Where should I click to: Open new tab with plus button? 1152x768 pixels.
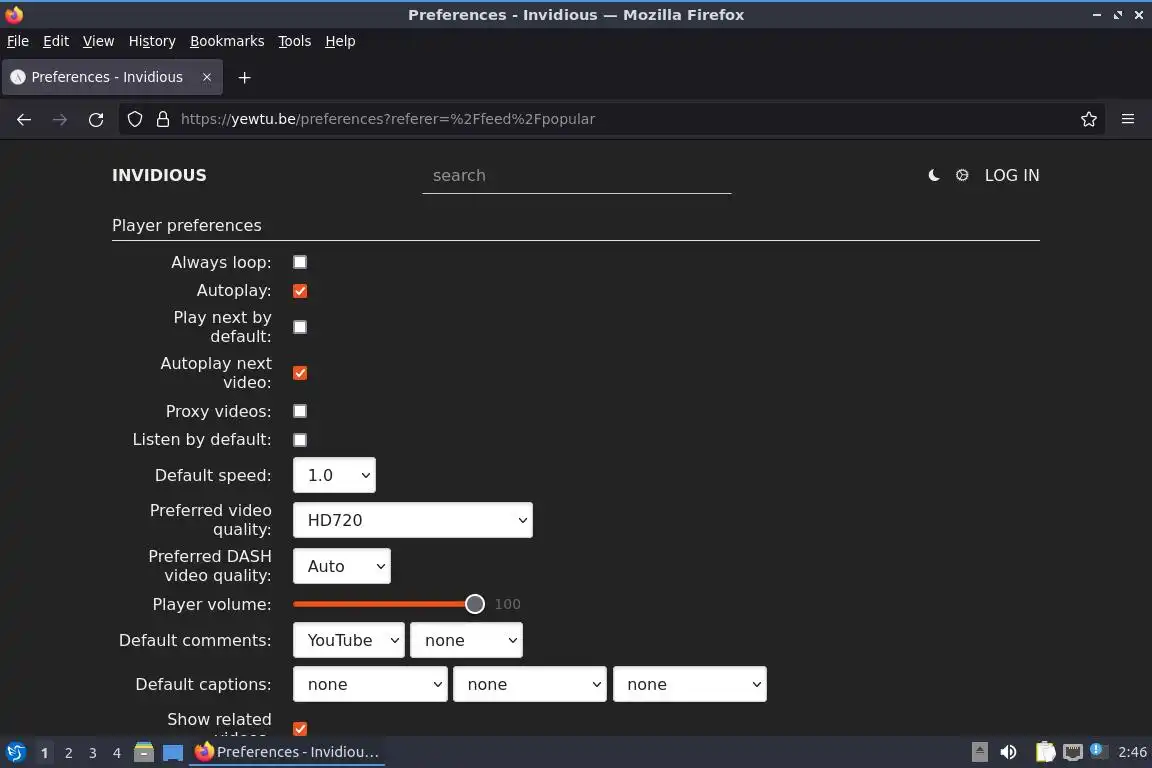pyautogui.click(x=245, y=77)
